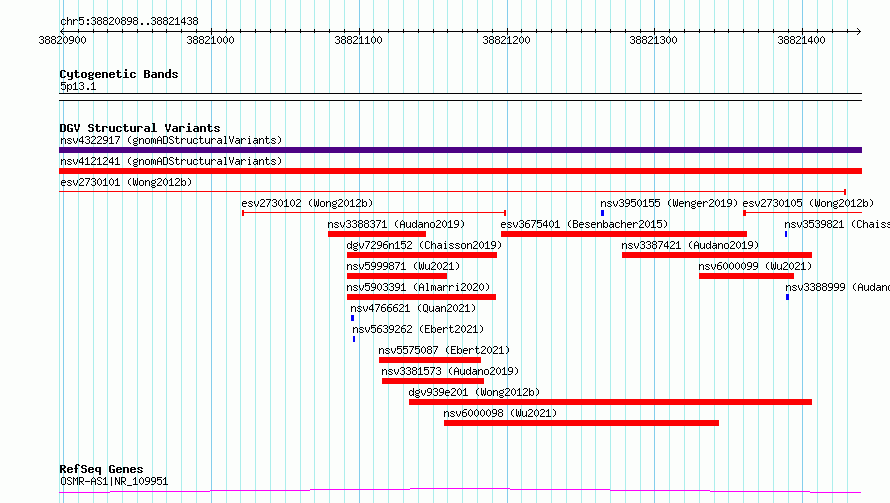Click the RefSeq Genes track title

[101, 469]
